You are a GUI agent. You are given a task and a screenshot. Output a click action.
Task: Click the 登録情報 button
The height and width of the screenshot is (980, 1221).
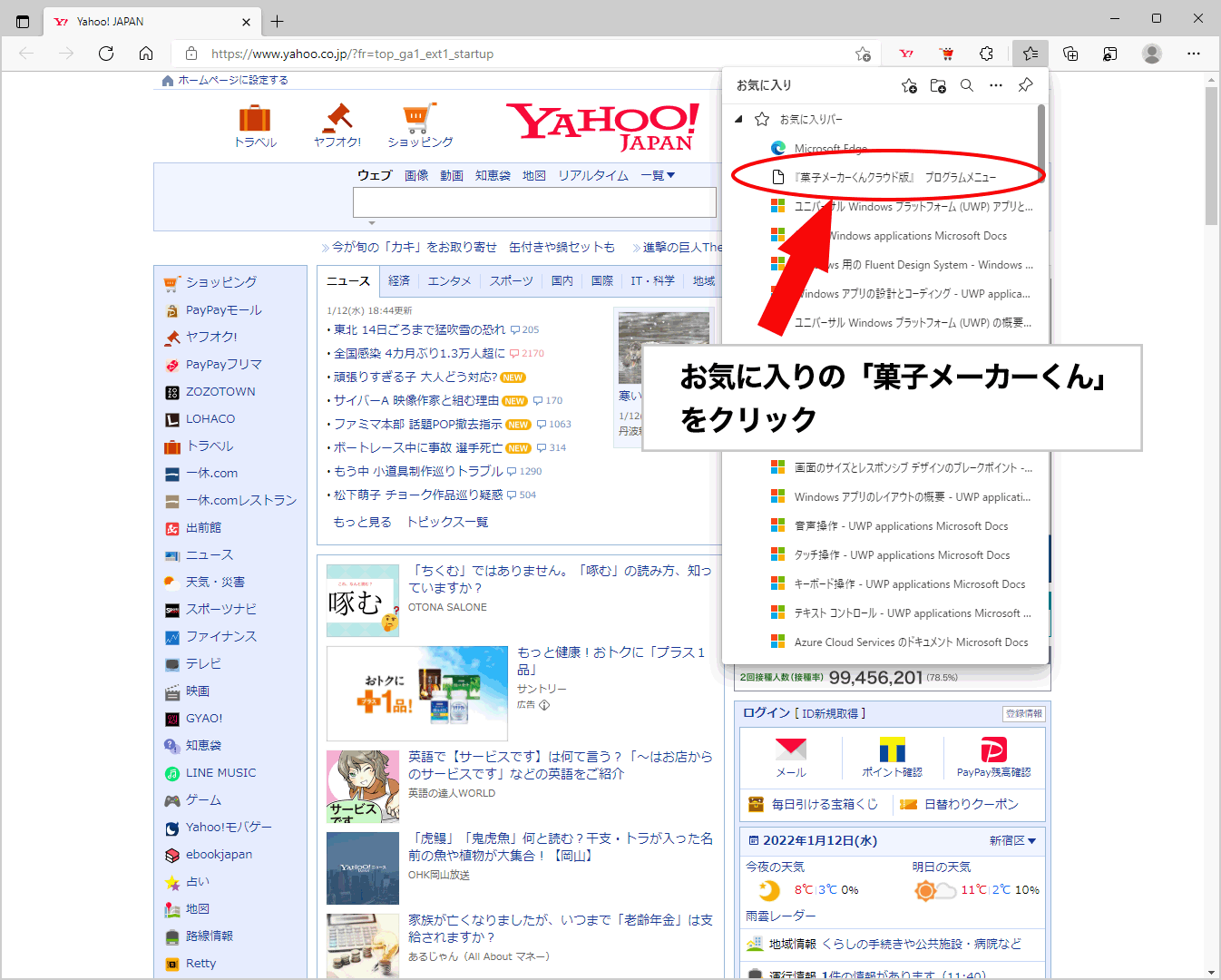coord(1024,713)
